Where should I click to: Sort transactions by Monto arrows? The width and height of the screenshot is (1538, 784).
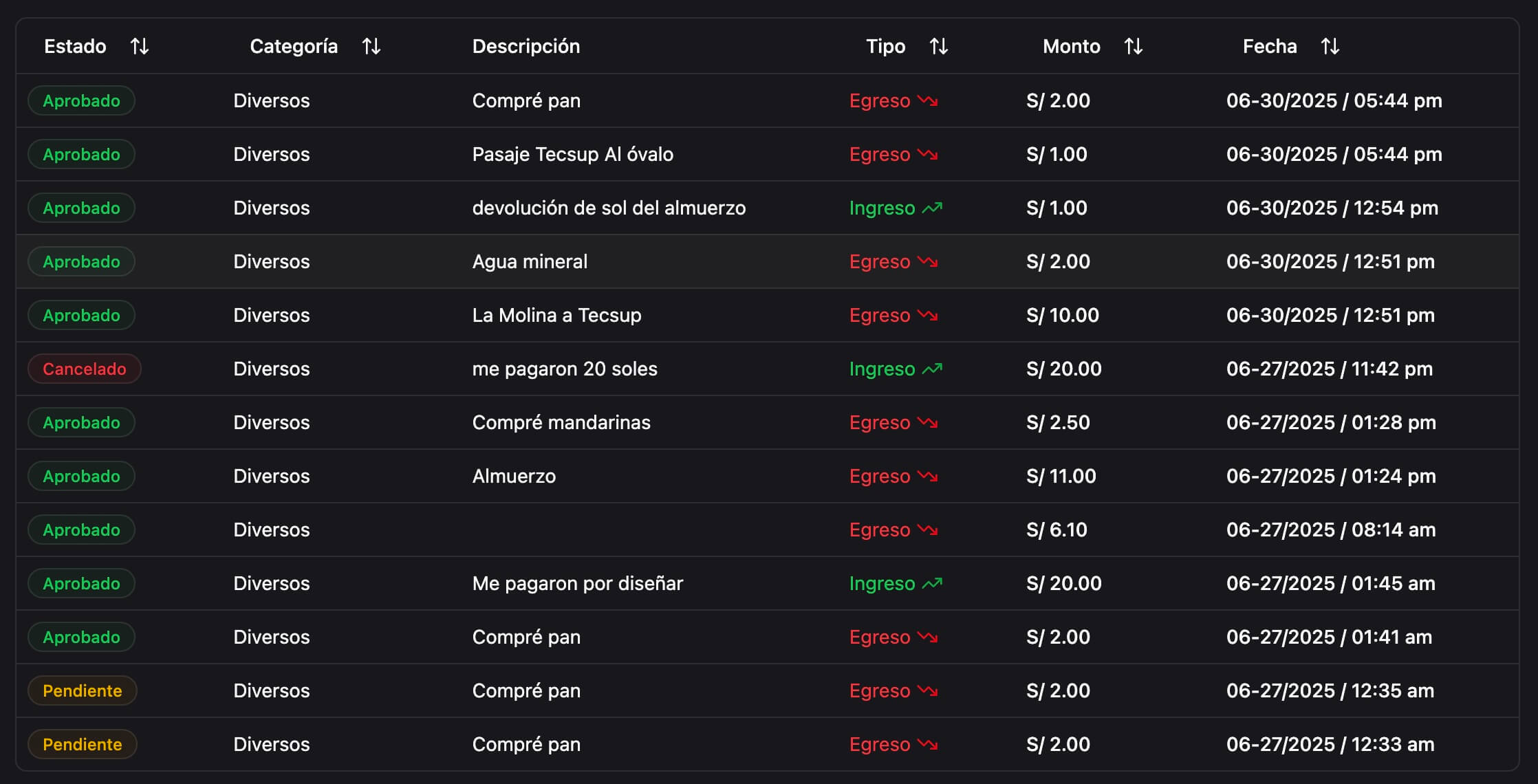1134,46
